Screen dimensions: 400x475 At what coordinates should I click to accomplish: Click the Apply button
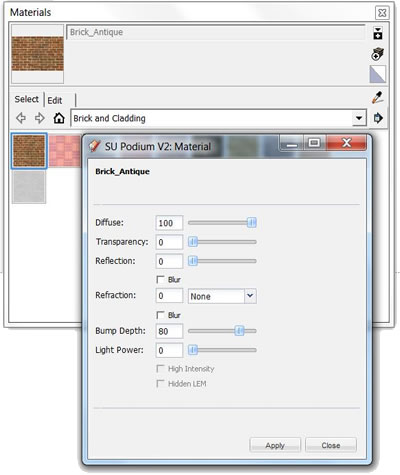[275, 445]
